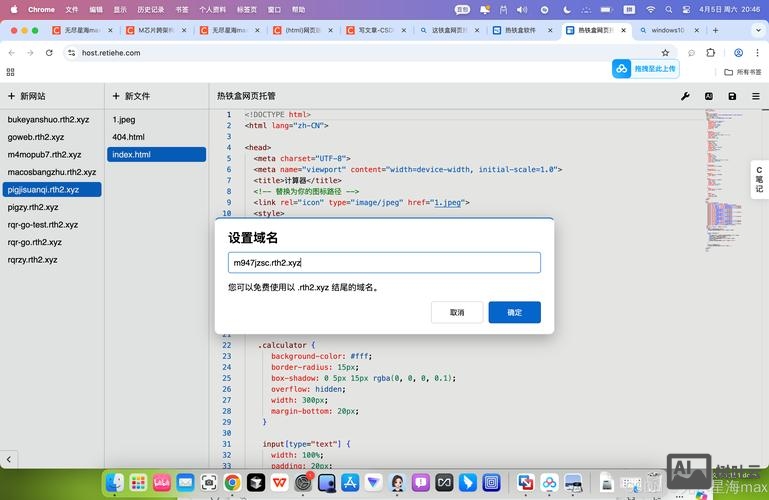Select the bukeyanshuo.rth2.xyz site
The image size is (769, 500).
tap(48, 120)
